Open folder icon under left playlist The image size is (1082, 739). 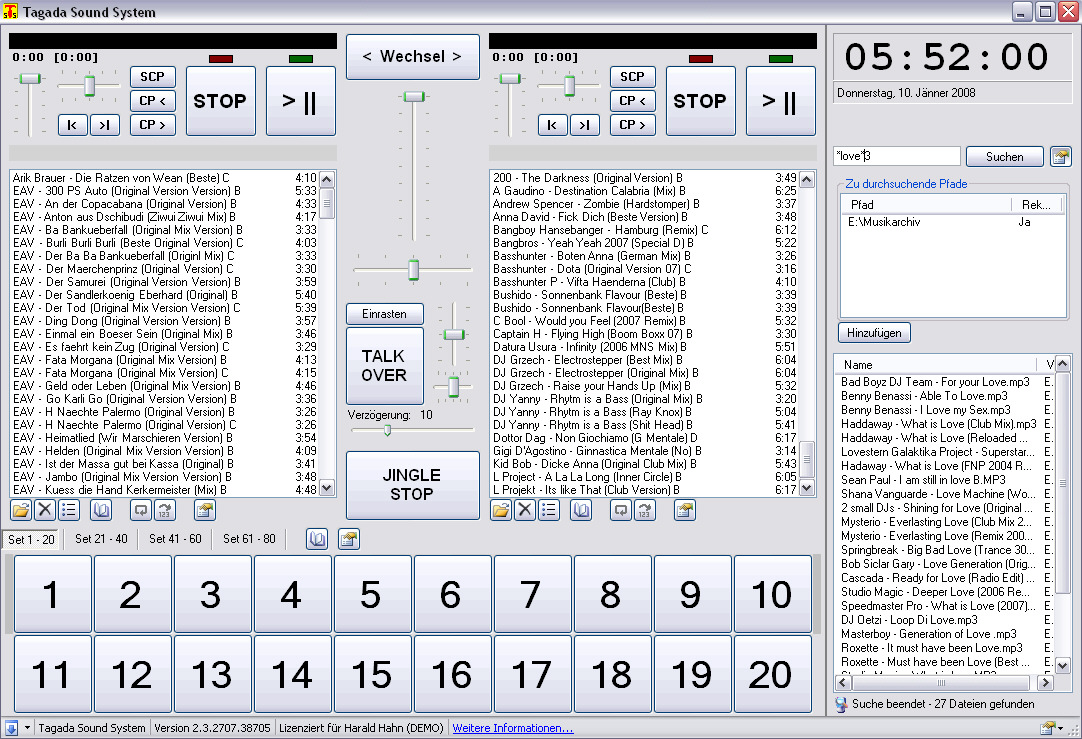coord(22,511)
